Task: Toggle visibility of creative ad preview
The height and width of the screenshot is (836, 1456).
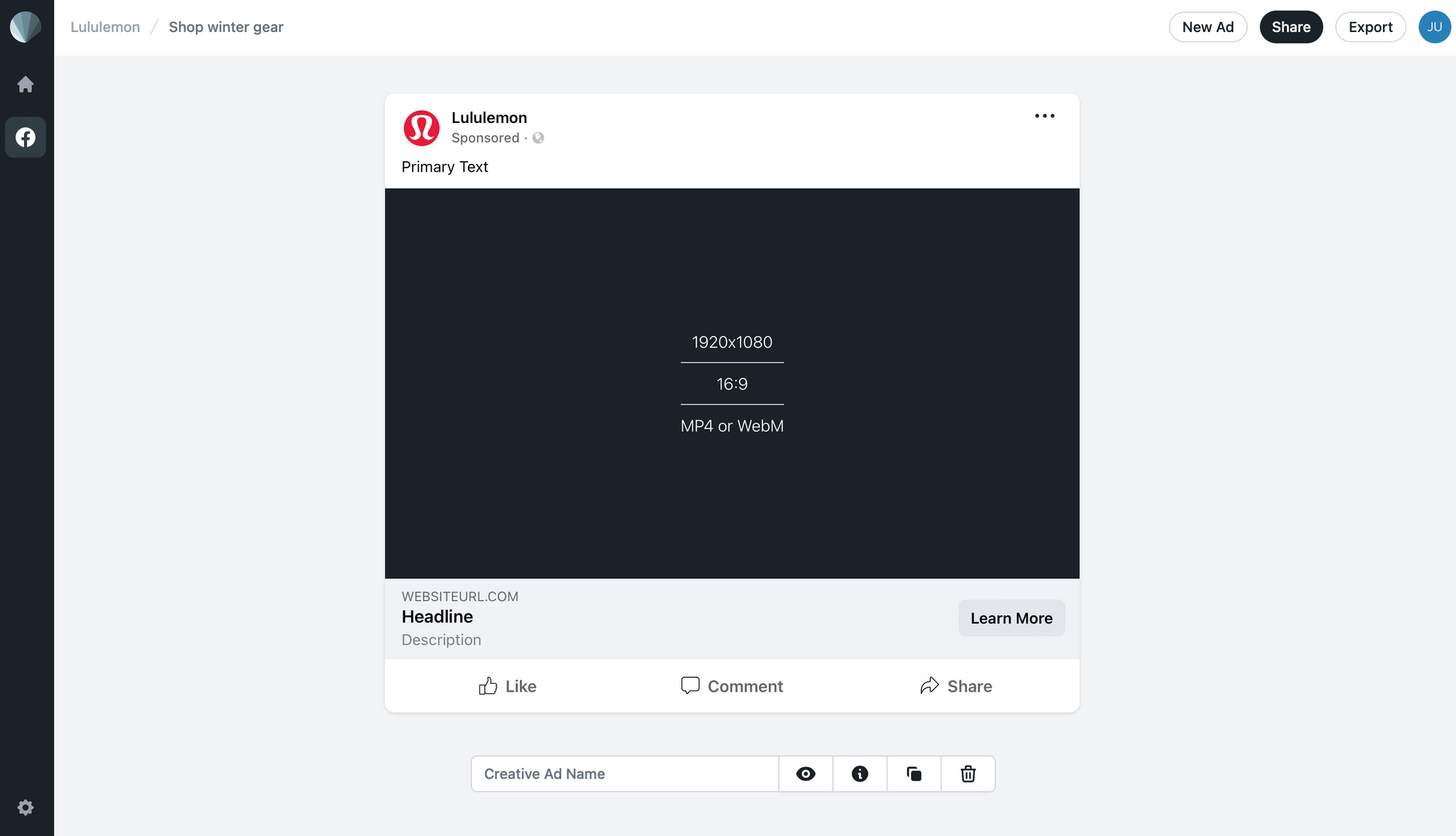Action: (806, 774)
